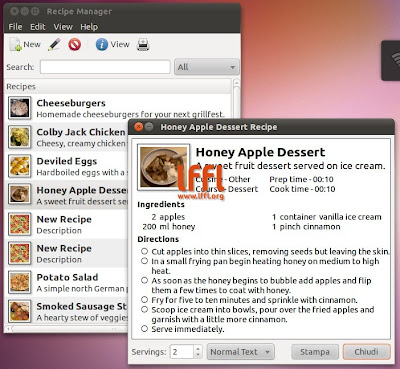Check the 'In a small frying pan' step

click(x=144, y=261)
